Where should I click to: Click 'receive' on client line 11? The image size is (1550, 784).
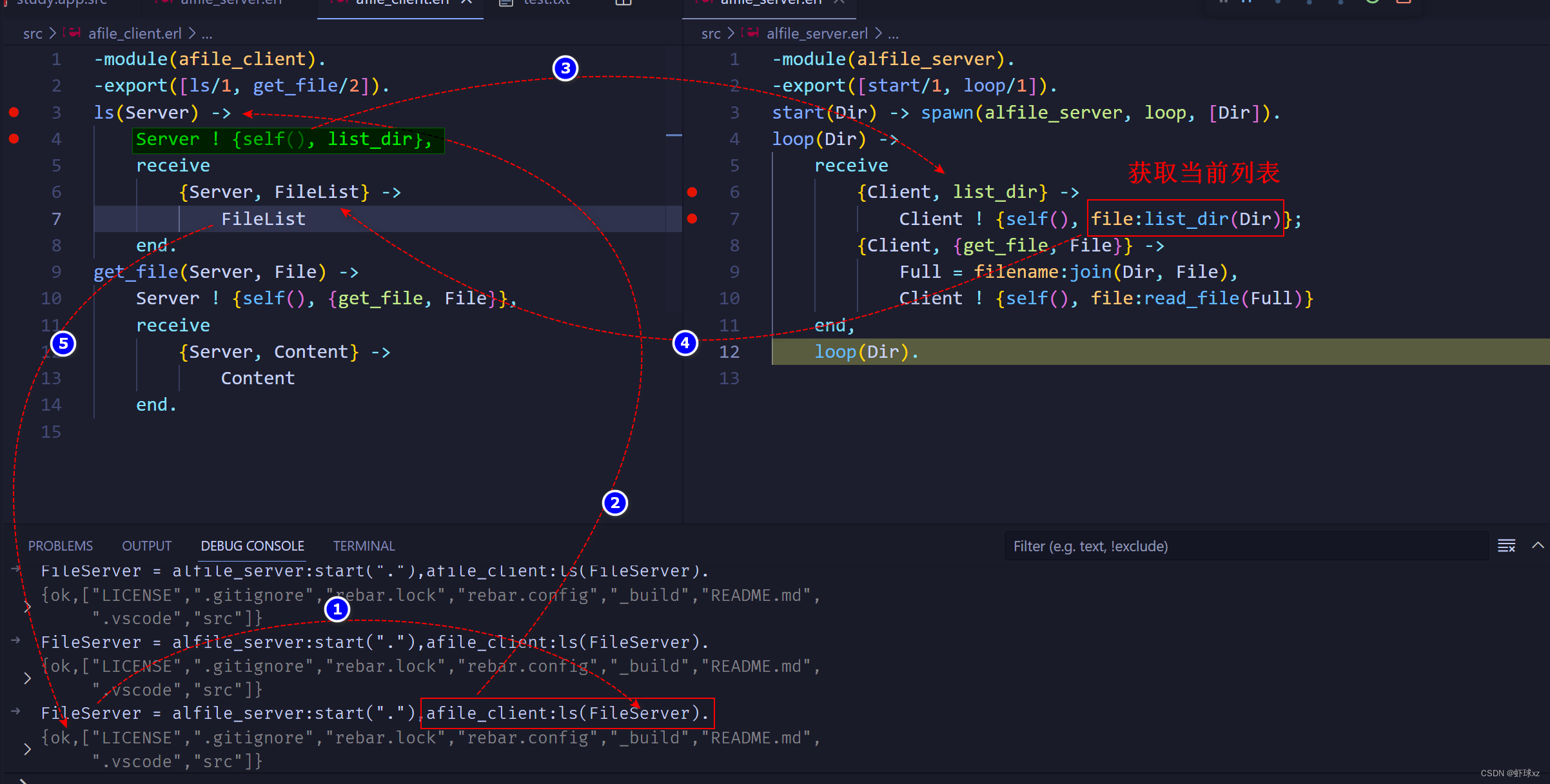[x=173, y=325]
